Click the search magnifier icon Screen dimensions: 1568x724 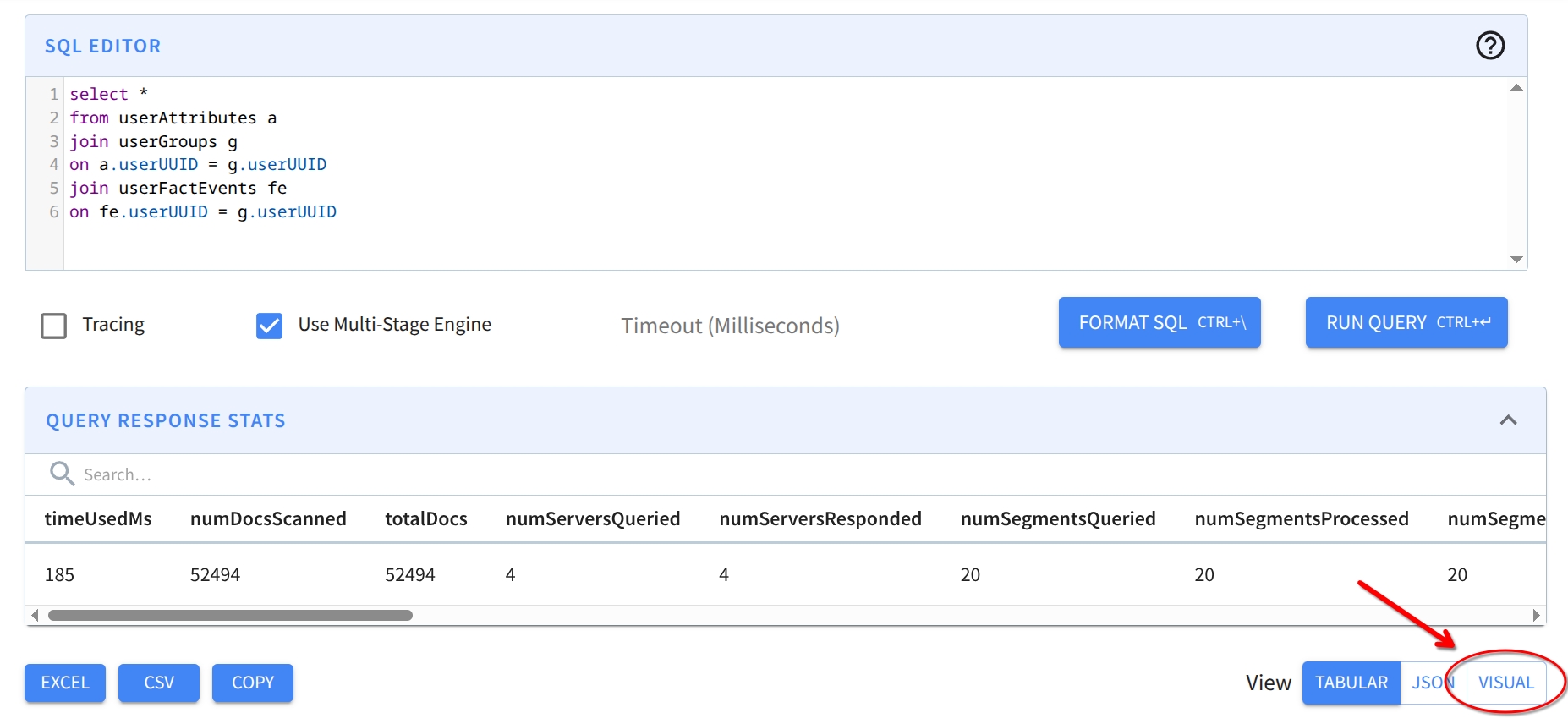61,474
